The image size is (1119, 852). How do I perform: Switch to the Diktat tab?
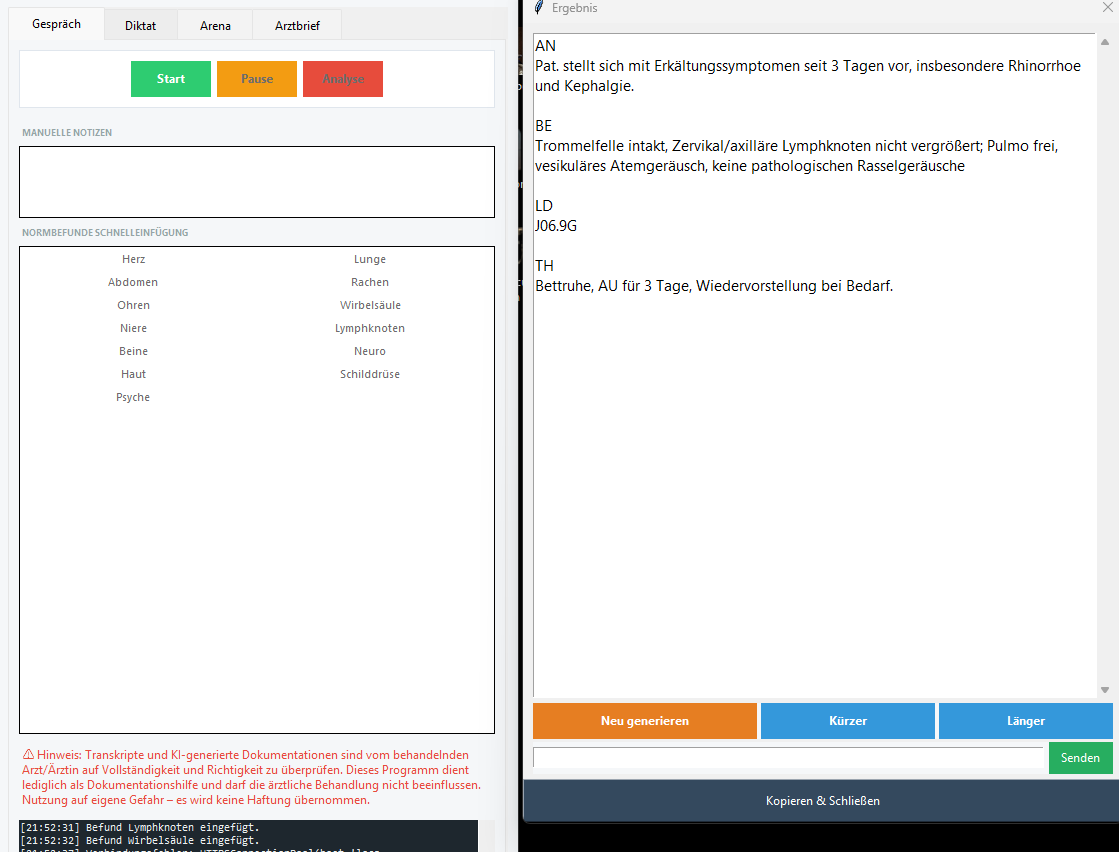point(140,26)
